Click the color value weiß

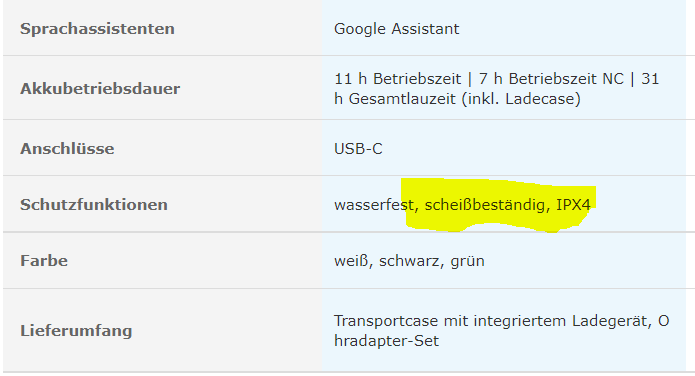point(351,261)
